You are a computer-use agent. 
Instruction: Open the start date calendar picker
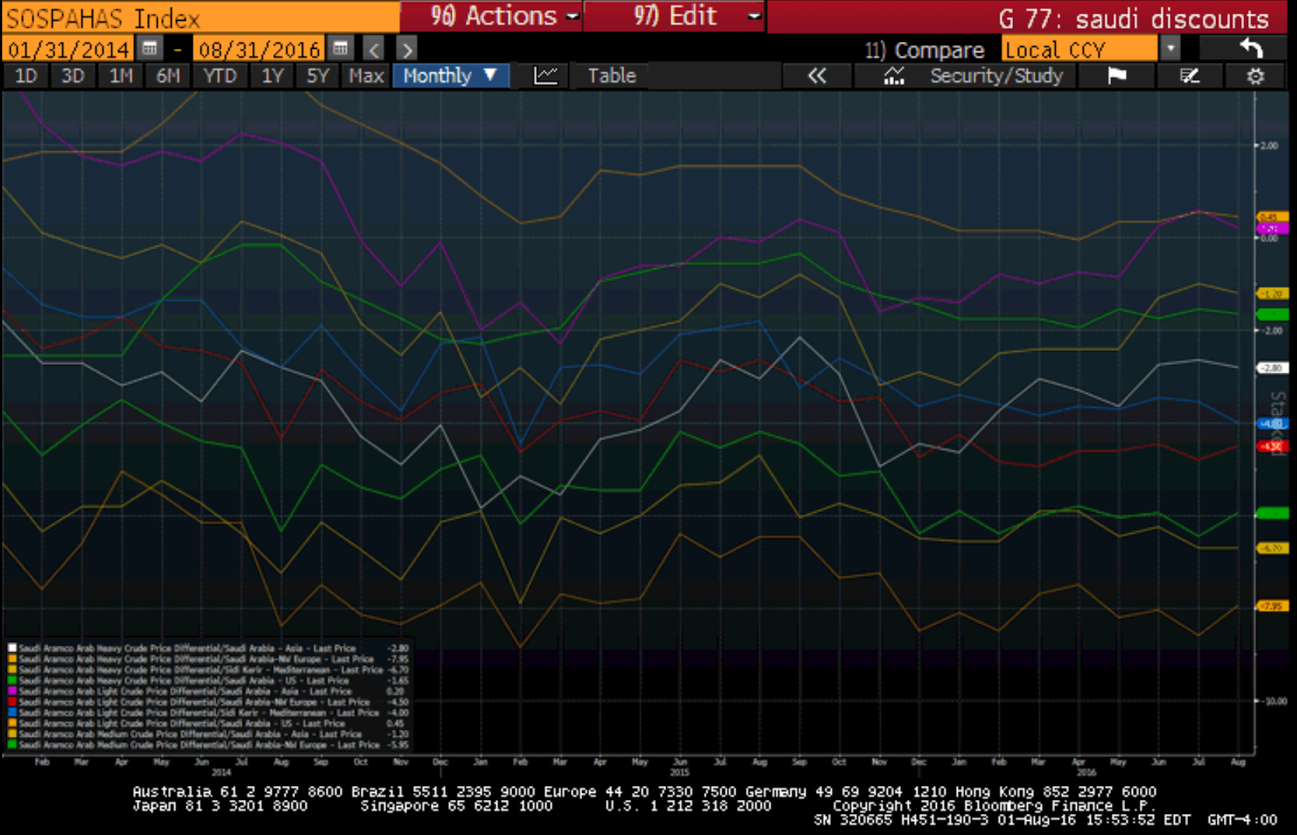tap(150, 48)
